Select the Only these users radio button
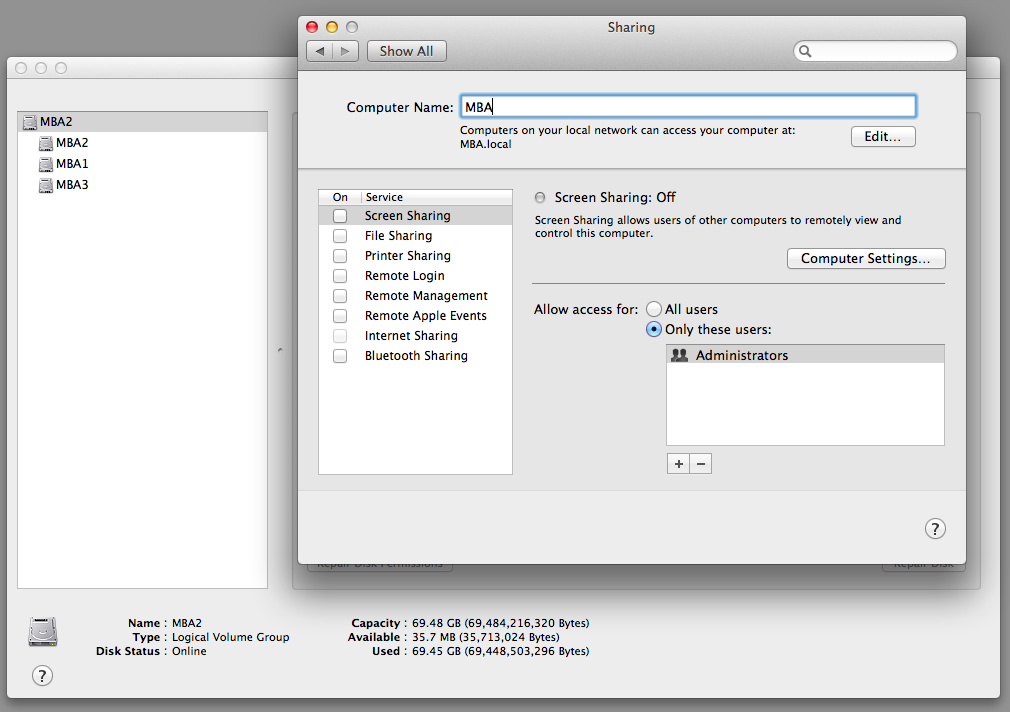Screen dimensions: 1010x712 (654, 329)
